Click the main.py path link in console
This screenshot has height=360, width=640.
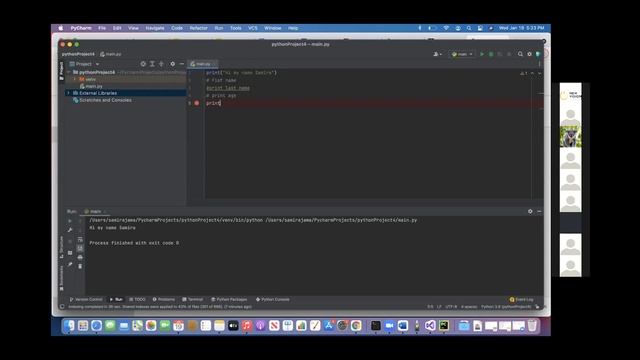(341, 220)
